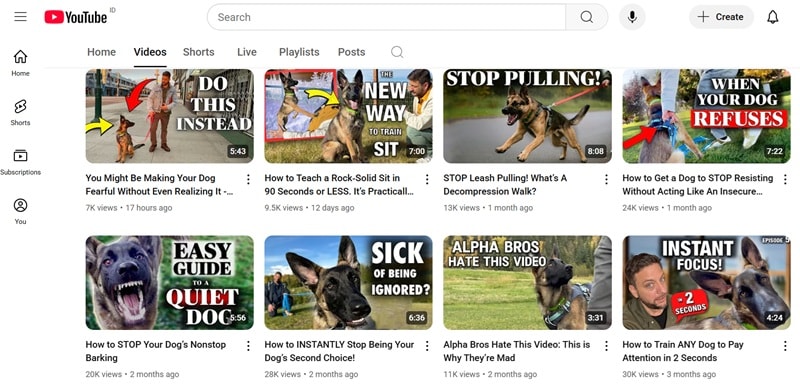Open title 'How to INSTANTLY Stop Being Your Dog's Second Choice'
Viewport: 800px width, 386px height.
[x=339, y=351]
